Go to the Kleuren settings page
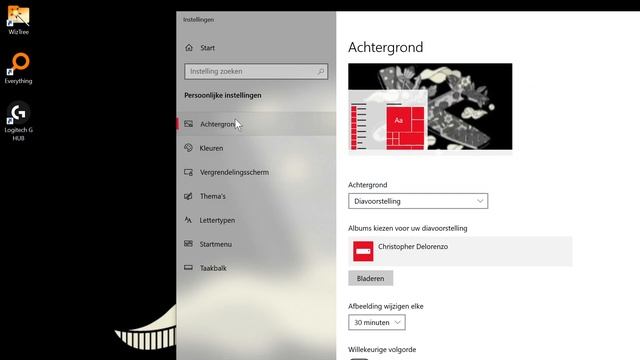This screenshot has height=360, width=640. point(256,148)
